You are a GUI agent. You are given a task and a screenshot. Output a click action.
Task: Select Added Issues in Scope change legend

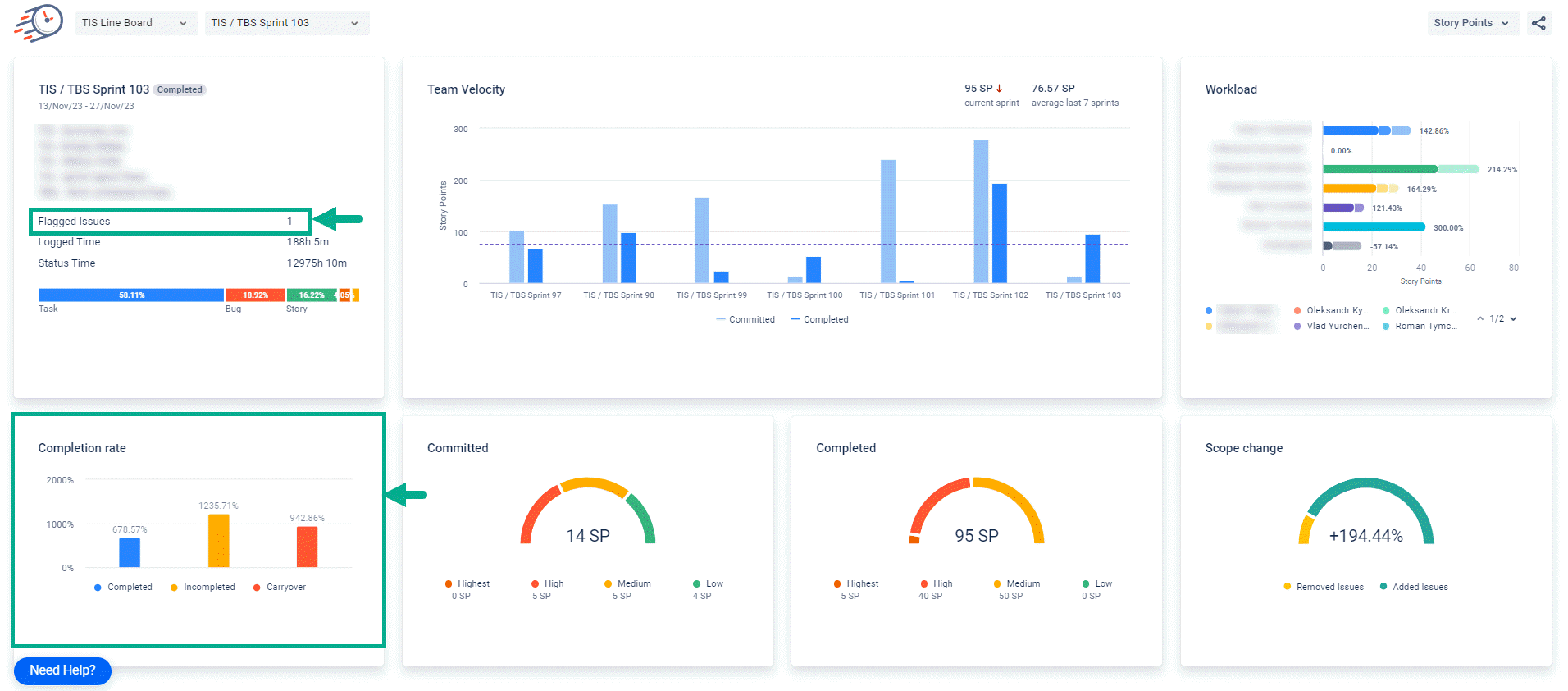pos(1414,587)
